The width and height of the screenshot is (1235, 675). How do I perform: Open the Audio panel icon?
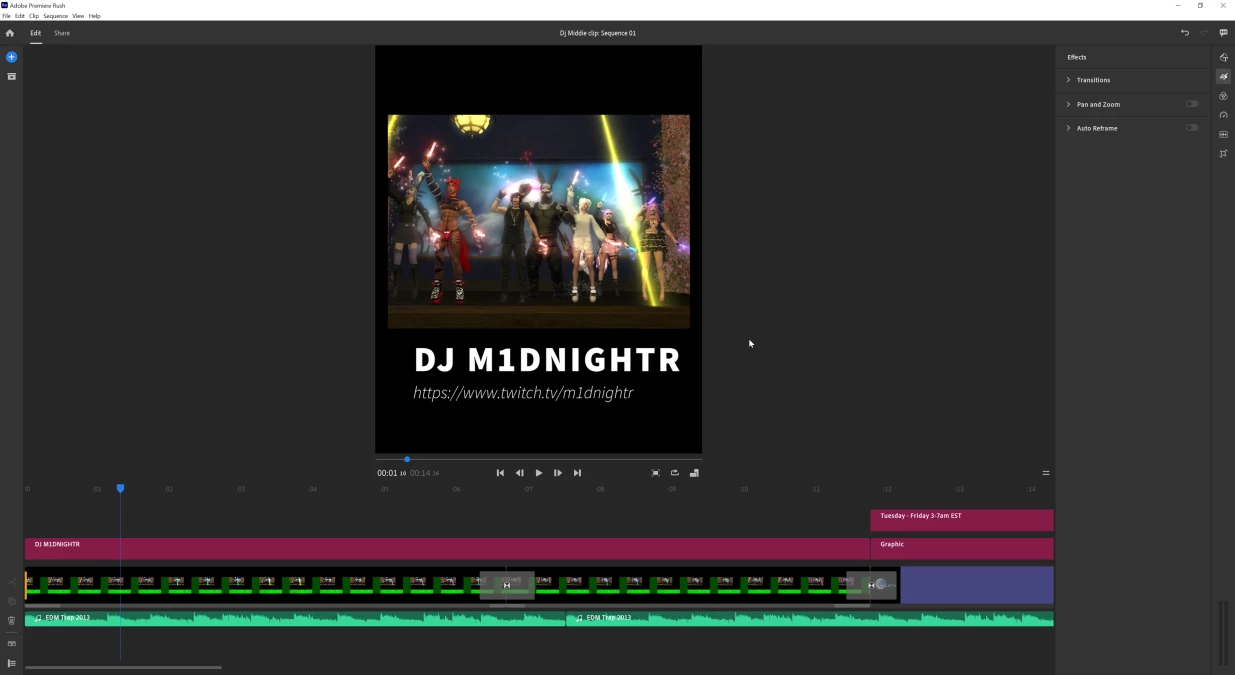click(1223, 134)
